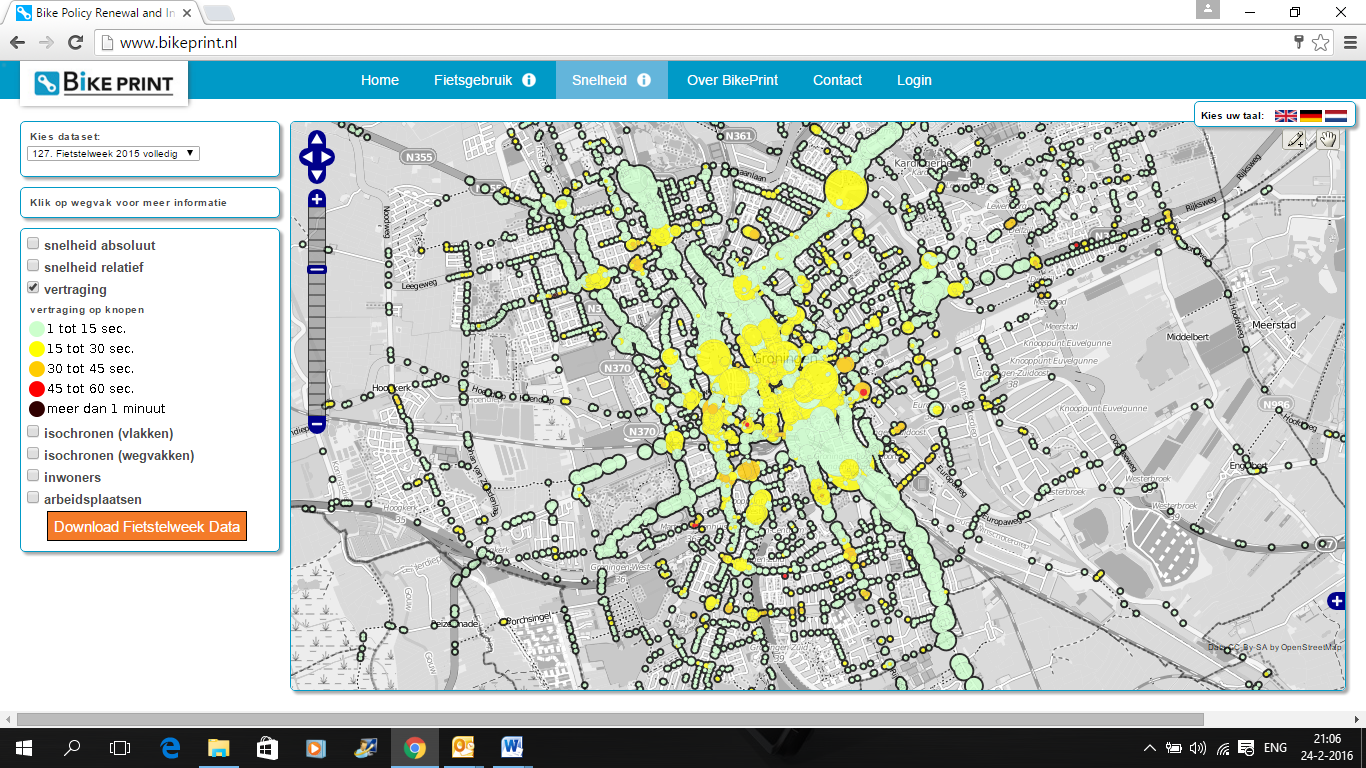The width and height of the screenshot is (1366, 768).
Task: Click the red 45 tot 60 sec. swatch
Action: point(36,388)
